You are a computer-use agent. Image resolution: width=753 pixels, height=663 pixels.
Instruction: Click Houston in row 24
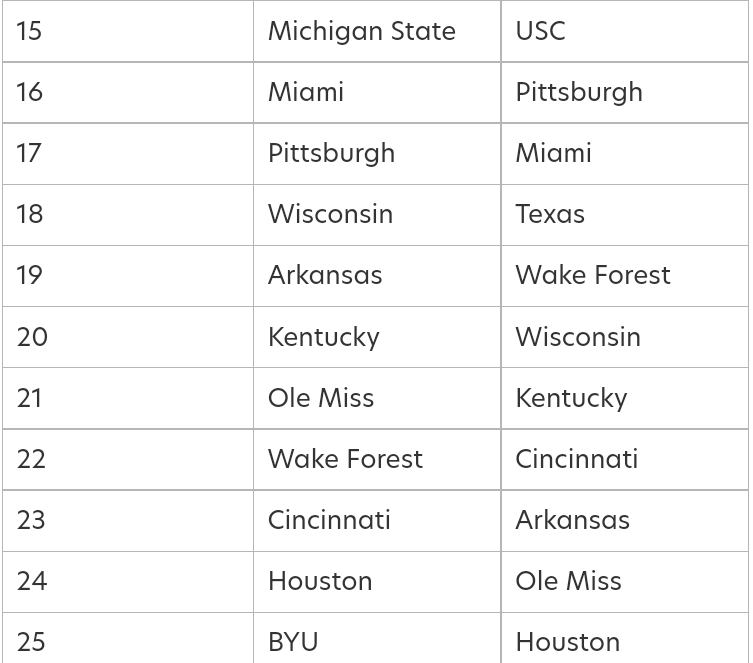[x=320, y=581]
